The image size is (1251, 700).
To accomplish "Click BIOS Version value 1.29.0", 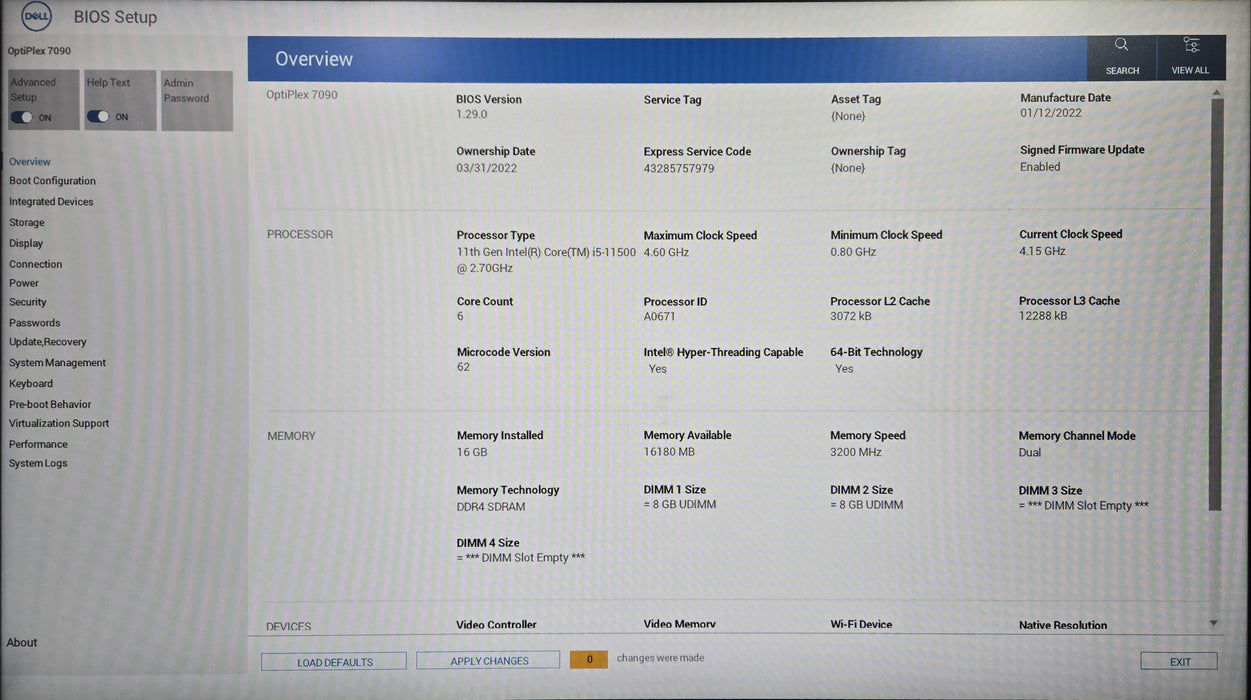I will pos(472,115).
